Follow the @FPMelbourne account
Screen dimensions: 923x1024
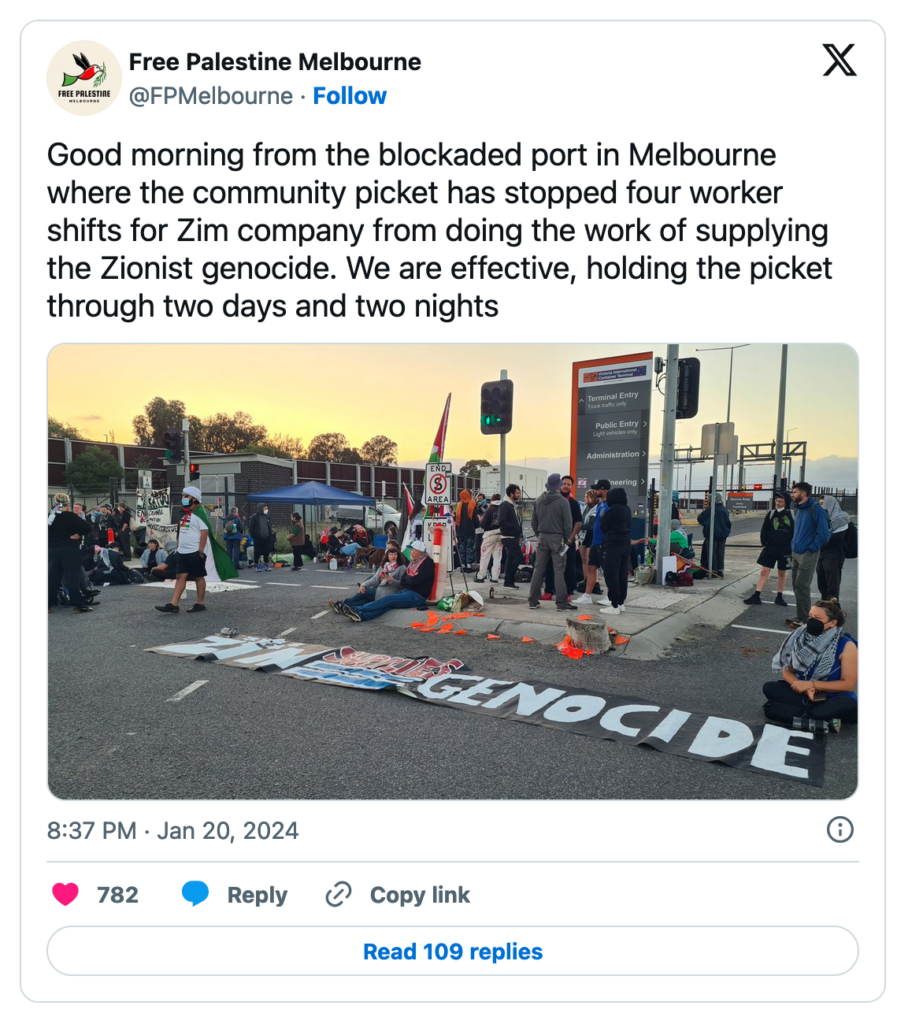point(349,96)
